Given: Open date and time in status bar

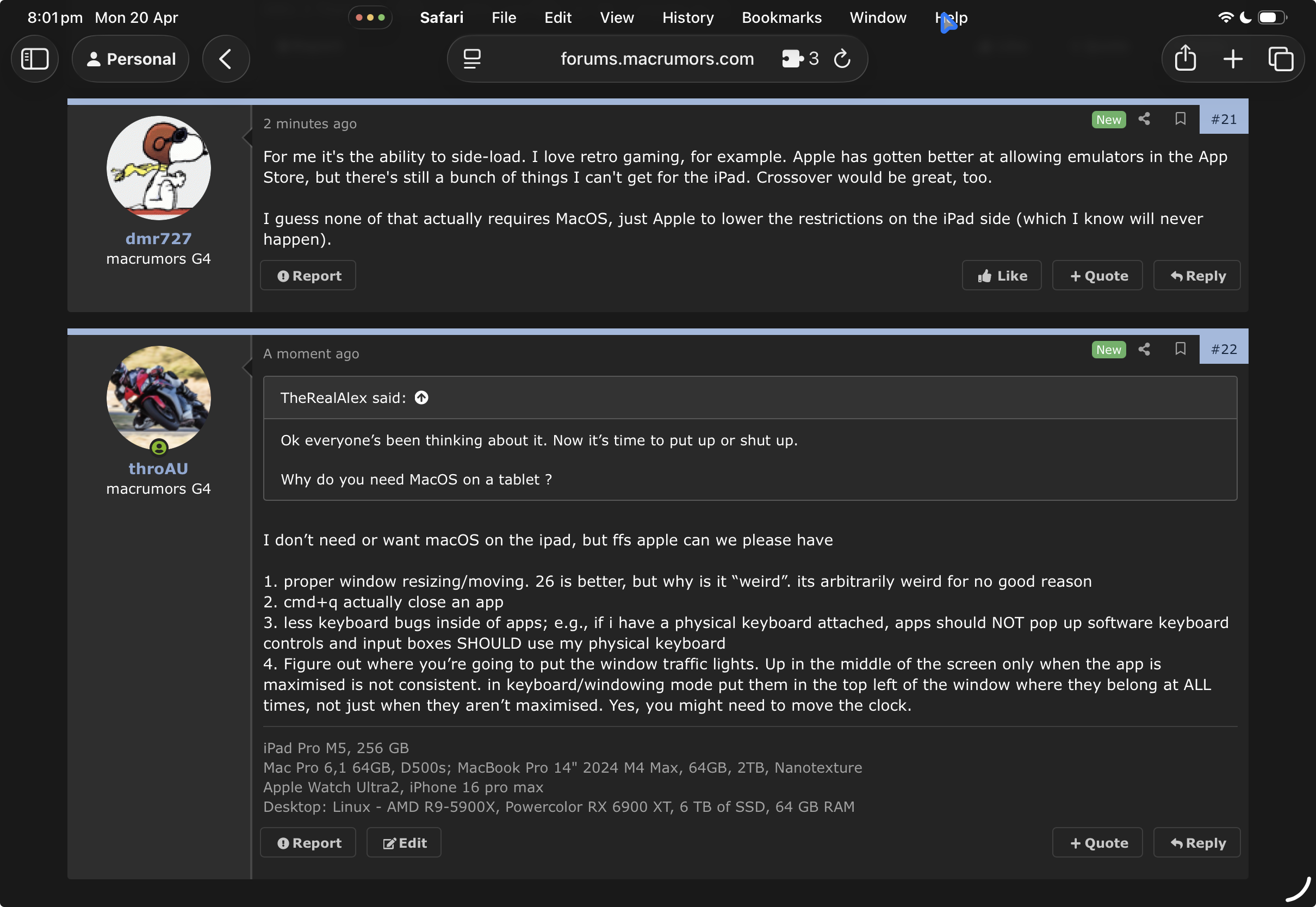Looking at the screenshot, I should (x=103, y=17).
